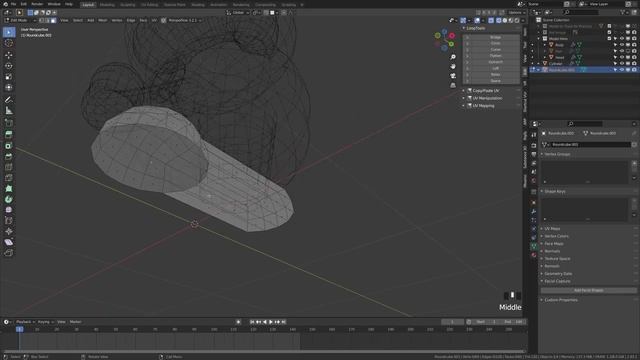Hide Roundcube.001 in viewport via eye icon
The image size is (640, 360).
point(622,70)
